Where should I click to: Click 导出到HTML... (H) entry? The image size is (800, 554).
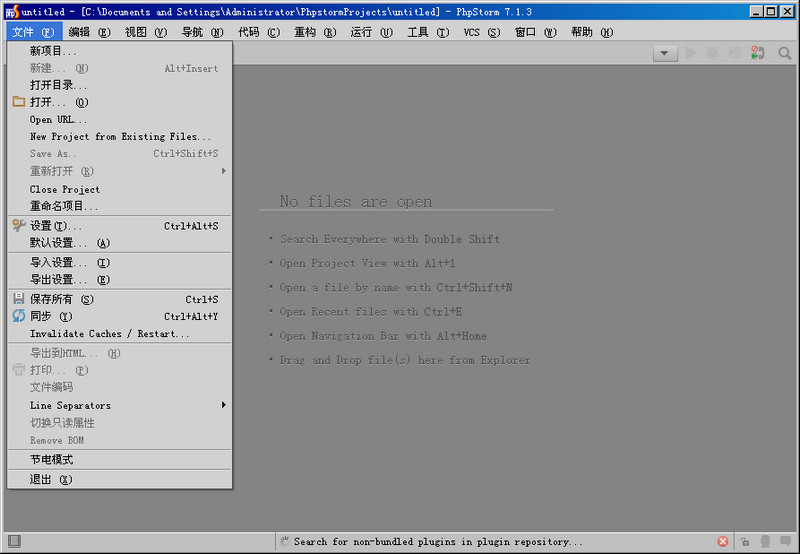[x=120, y=353]
